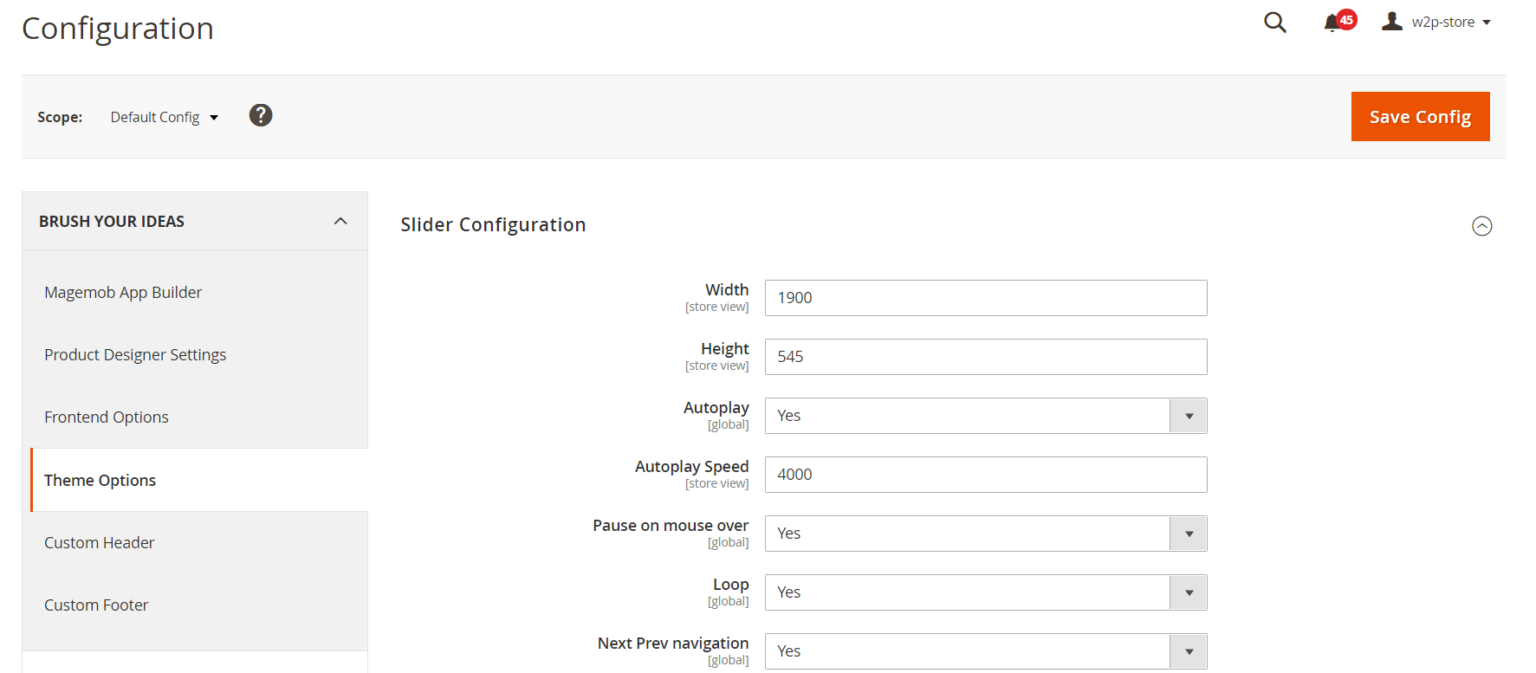Open the w2p-store account menu
This screenshot has width=1536, height=673.
pyautogui.click(x=1443, y=21)
